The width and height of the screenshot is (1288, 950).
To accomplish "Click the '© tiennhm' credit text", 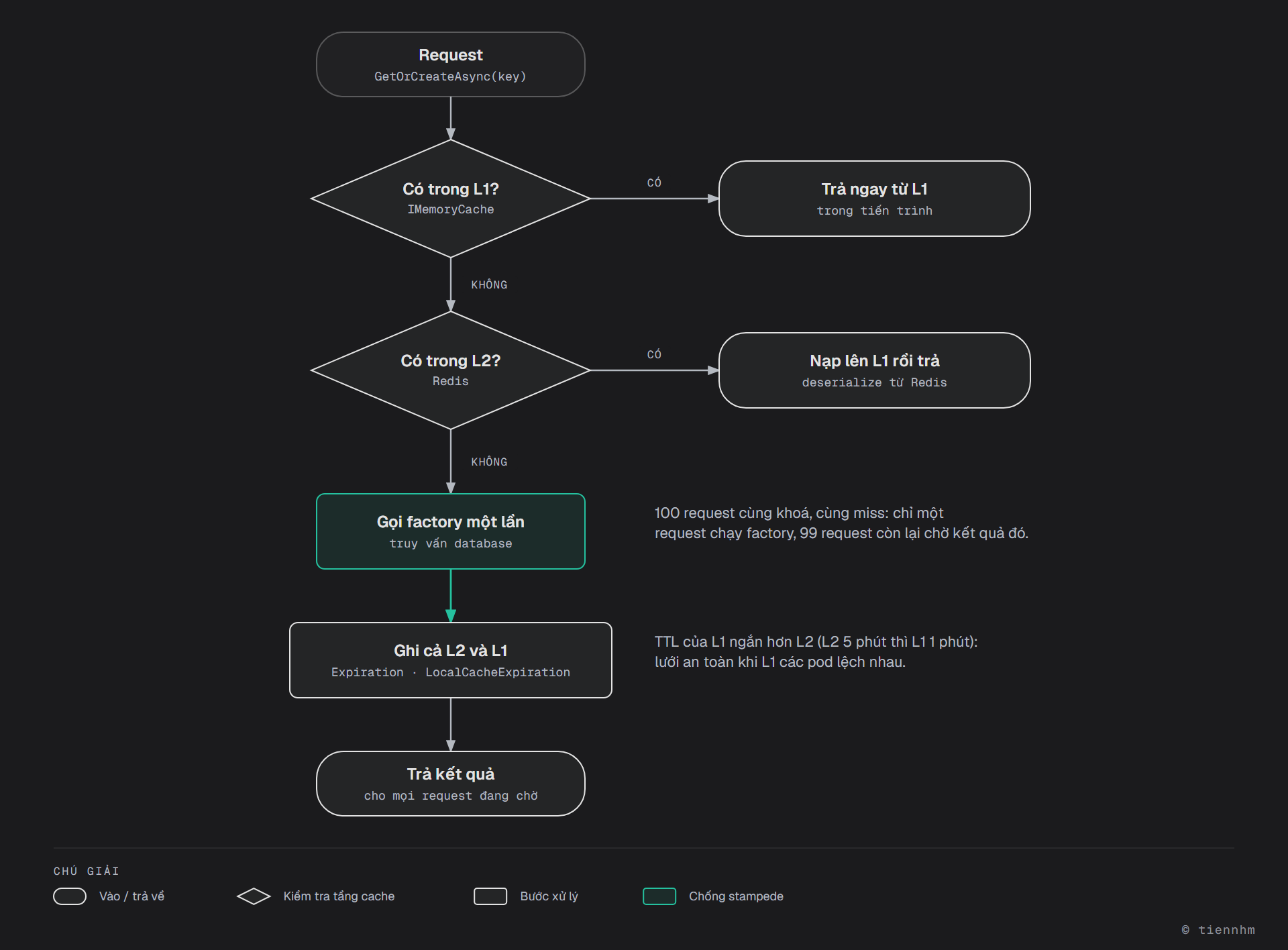I will point(1218,930).
